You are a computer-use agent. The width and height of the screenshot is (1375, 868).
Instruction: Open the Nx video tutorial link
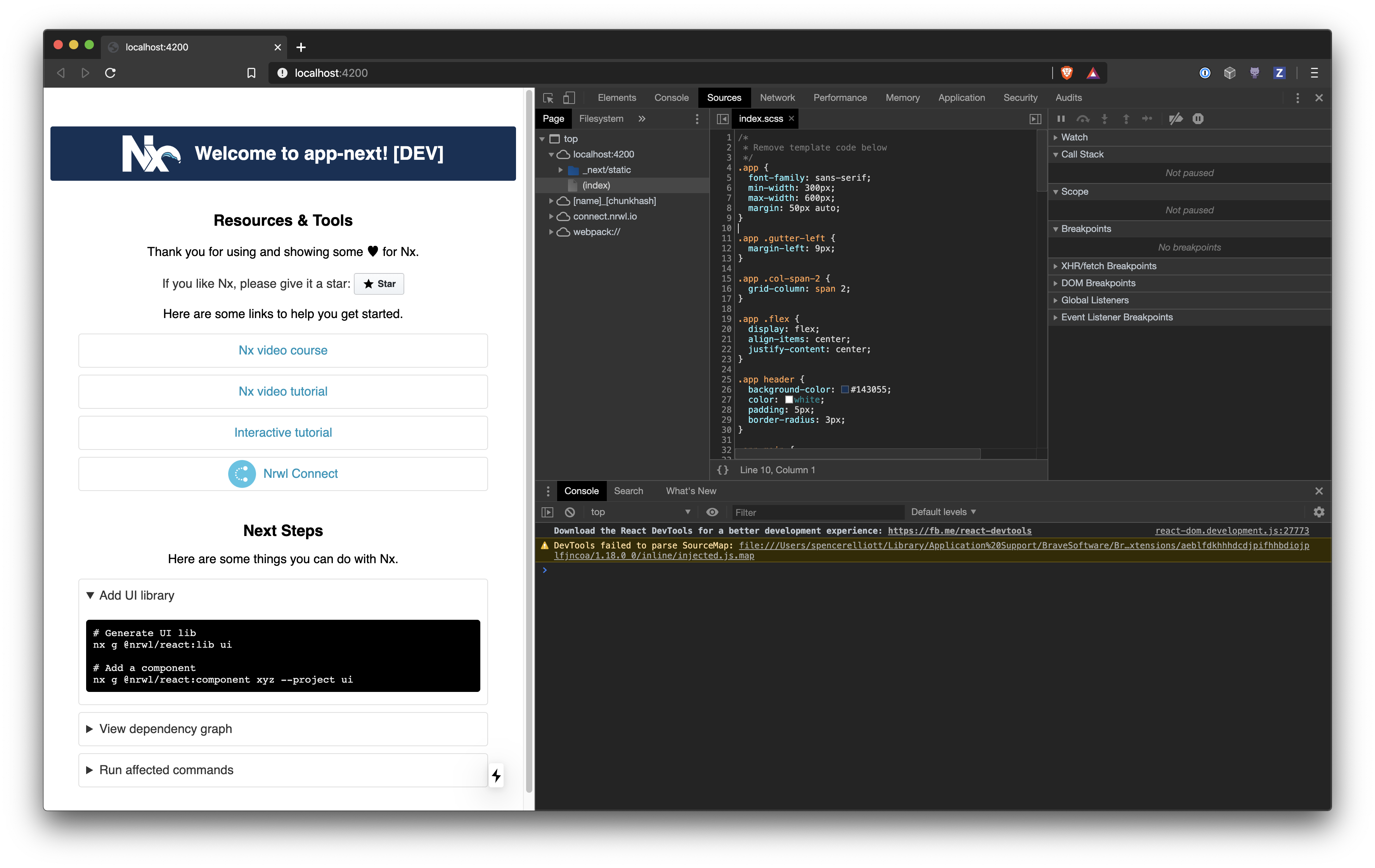click(x=283, y=391)
